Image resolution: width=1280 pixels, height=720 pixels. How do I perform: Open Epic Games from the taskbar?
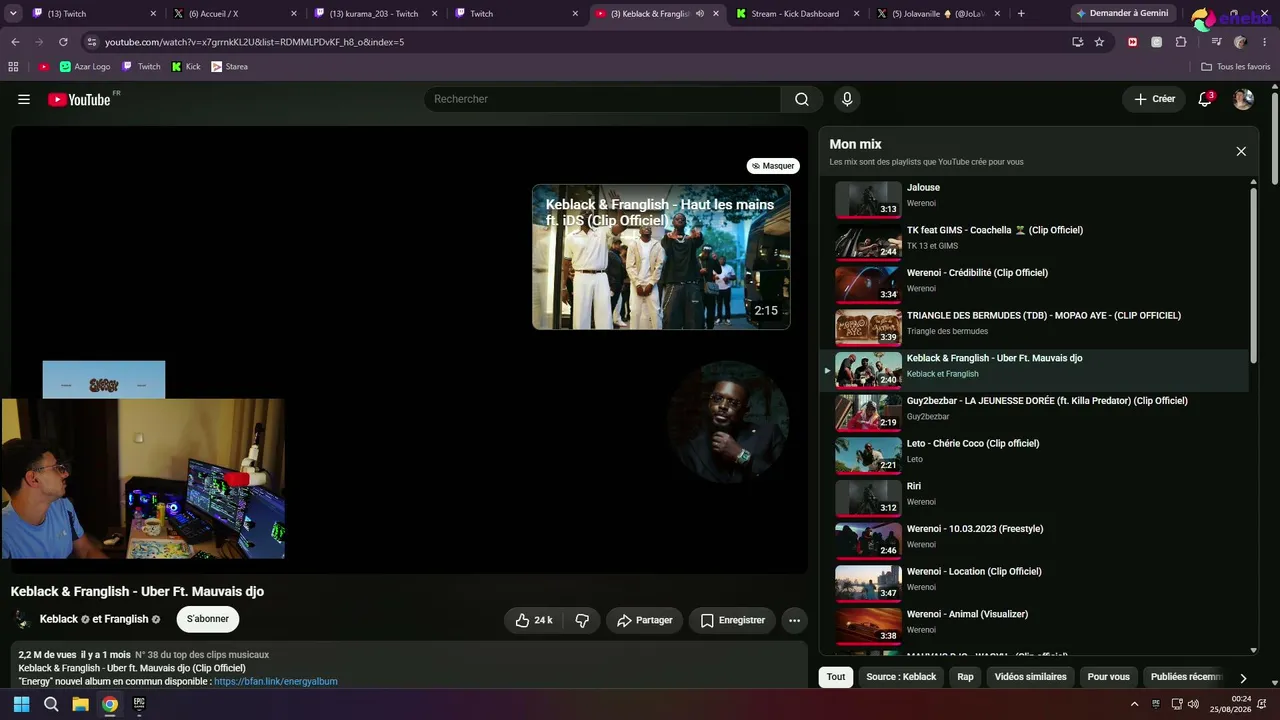coord(139,704)
